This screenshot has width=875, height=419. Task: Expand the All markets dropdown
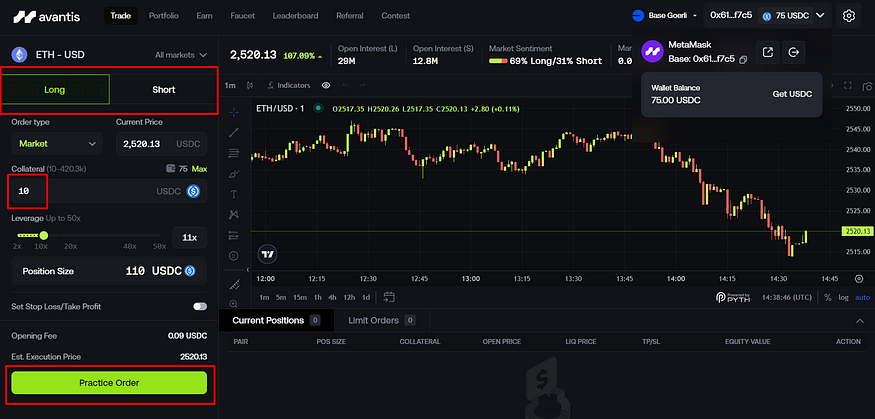181,55
